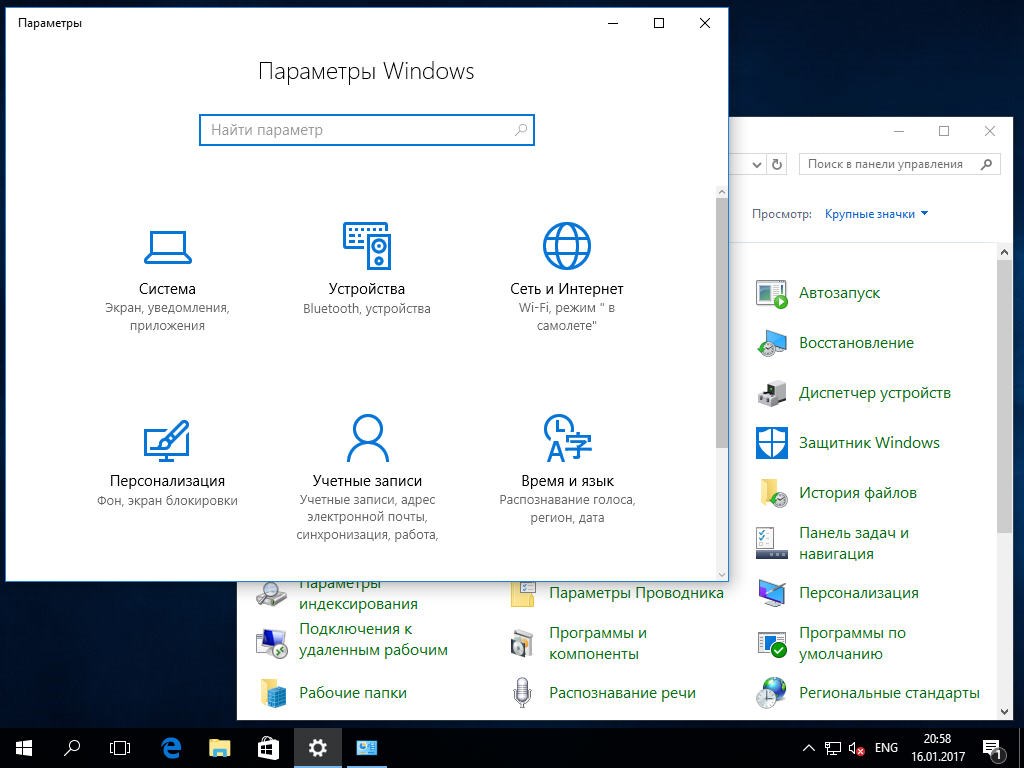Click the Settings window scroll-down arrow
The image size is (1024, 768).
click(x=722, y=574)
